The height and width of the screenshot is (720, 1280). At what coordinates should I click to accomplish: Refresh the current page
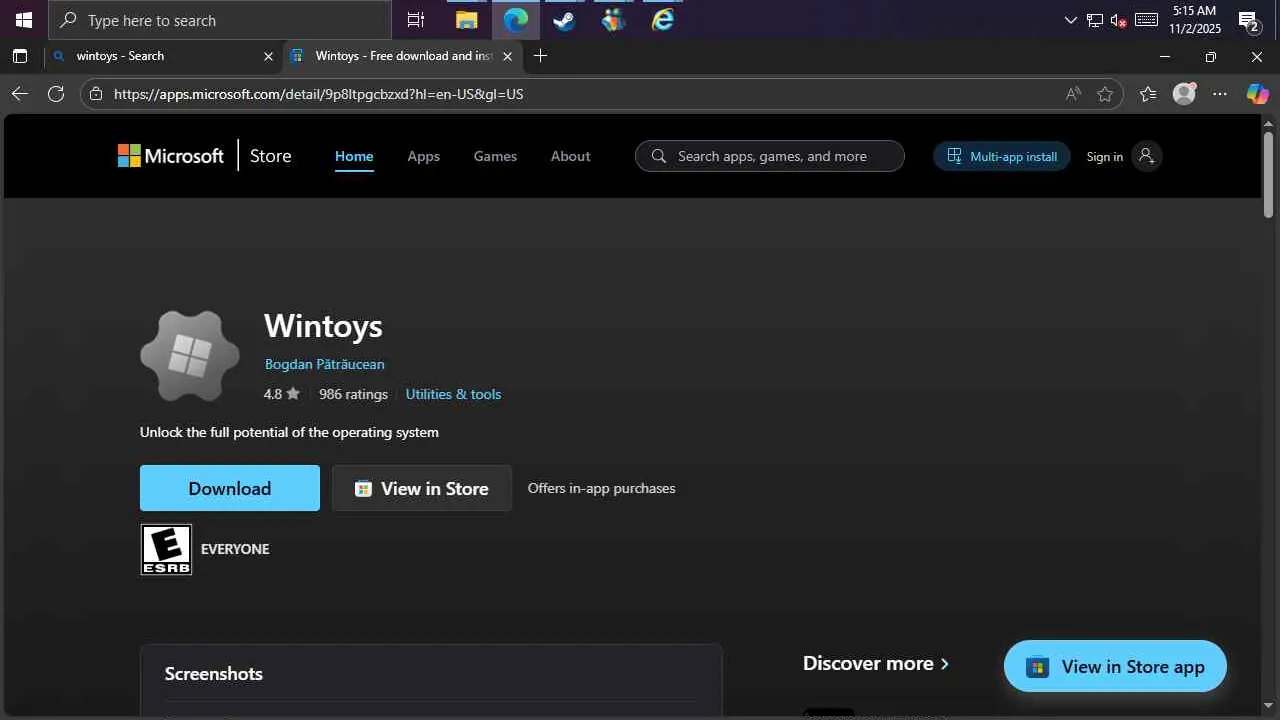(x=56, y=94)
